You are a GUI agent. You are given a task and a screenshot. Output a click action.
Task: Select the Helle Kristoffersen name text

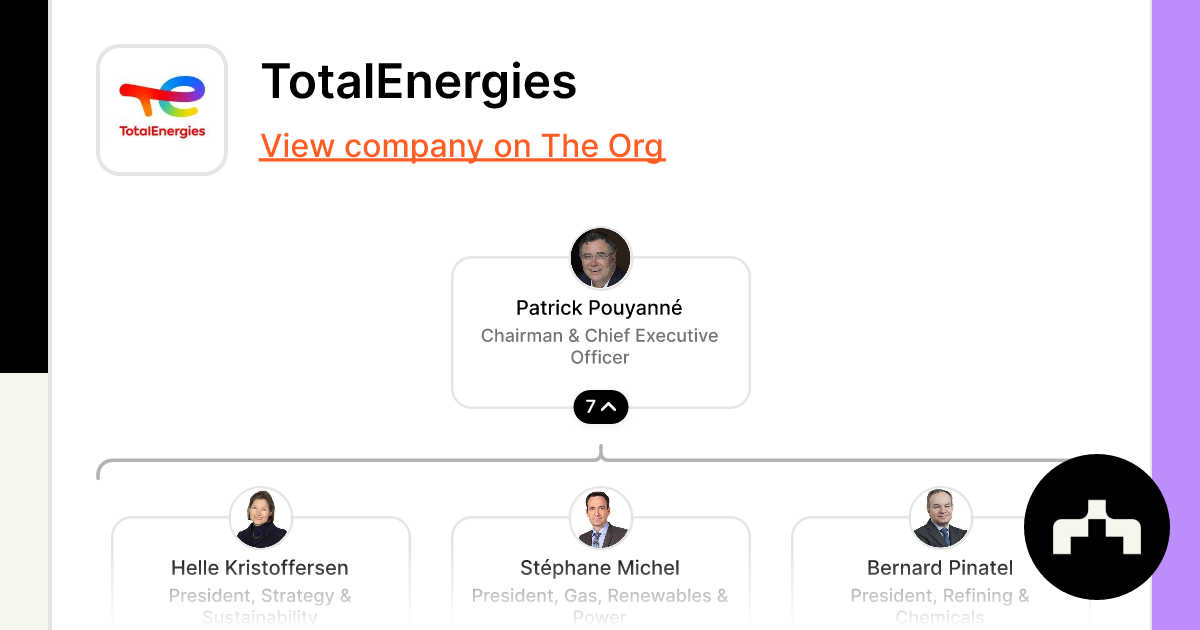pyautogui.click(x=260, y=568)
